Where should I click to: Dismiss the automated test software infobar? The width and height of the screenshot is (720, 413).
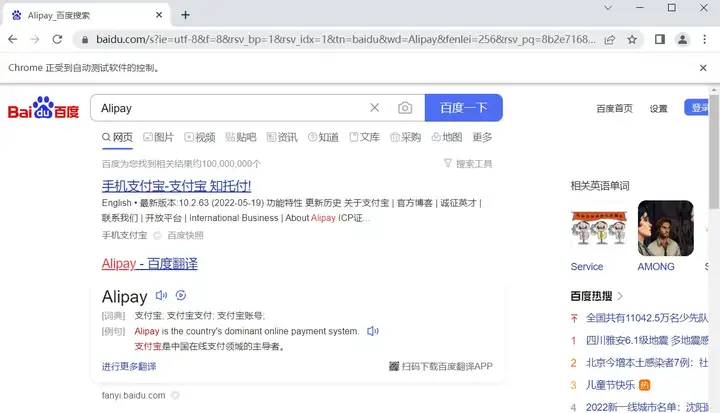pyautogui.click(x=703, y=68)
